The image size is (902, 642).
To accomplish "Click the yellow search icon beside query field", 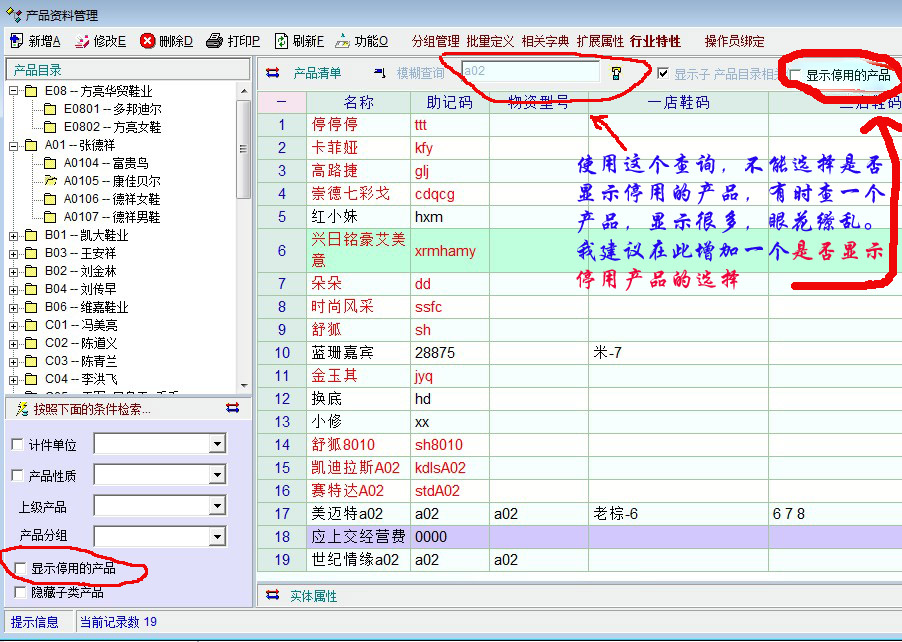I will click(616, 73).
